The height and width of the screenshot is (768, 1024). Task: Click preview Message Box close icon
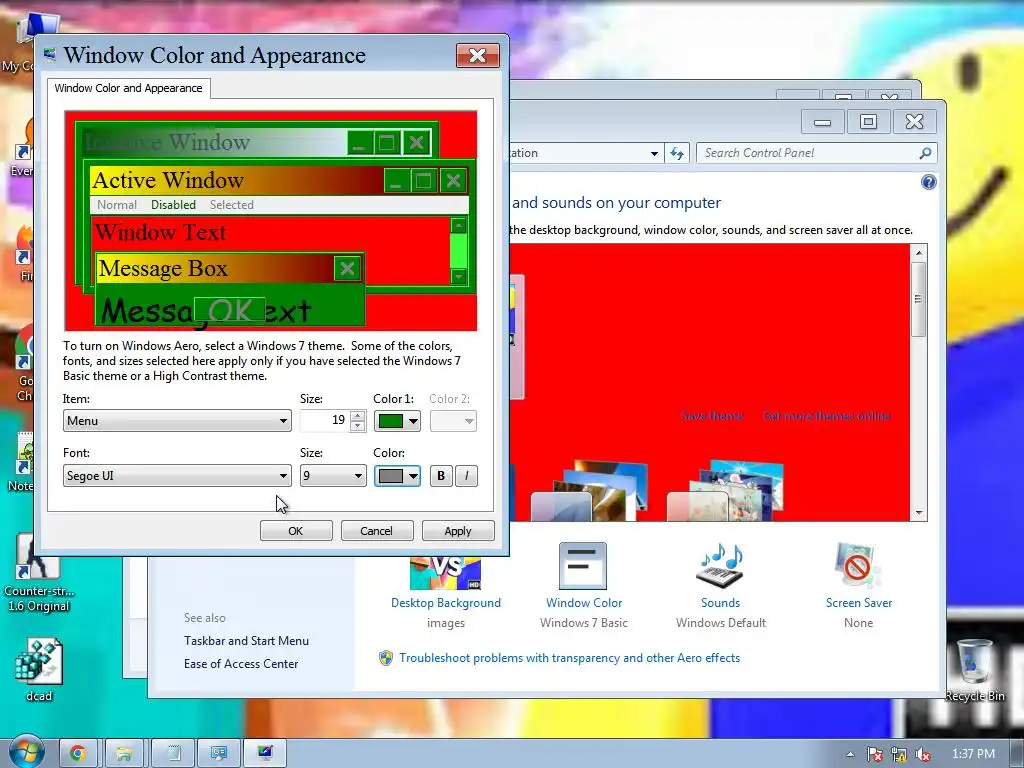point(347,268)
